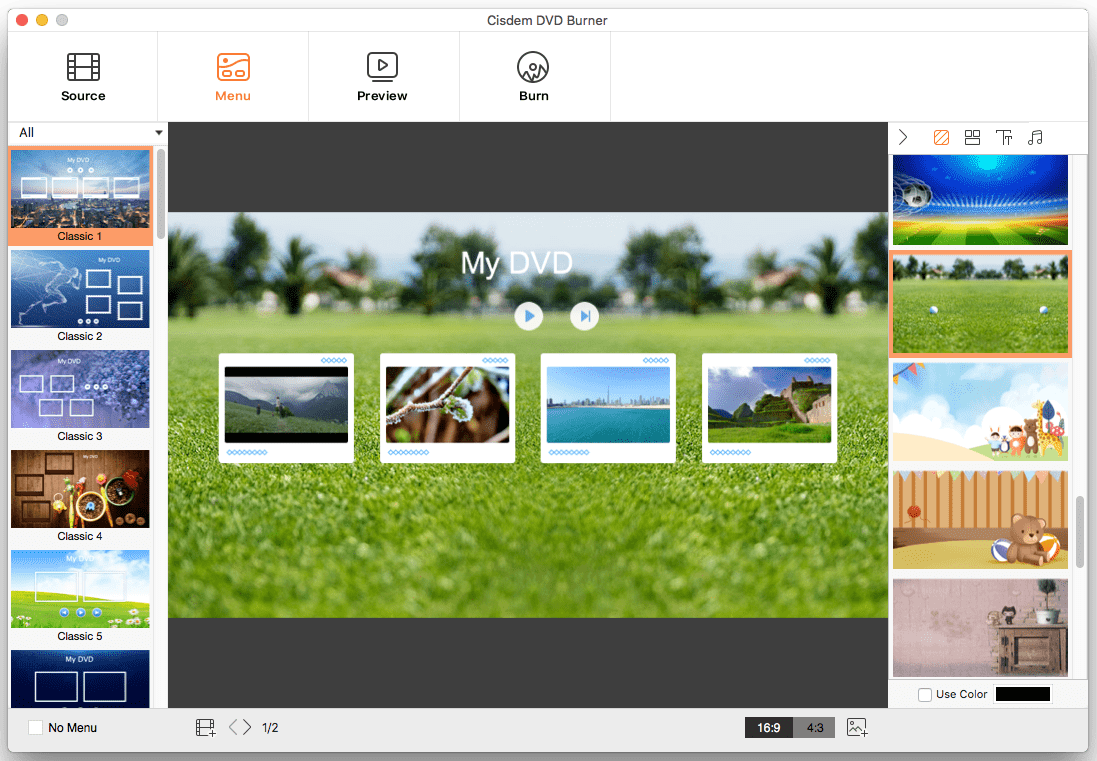Click the add chapter filmstrip icon

pyautogui.click(x=205, y=727)
